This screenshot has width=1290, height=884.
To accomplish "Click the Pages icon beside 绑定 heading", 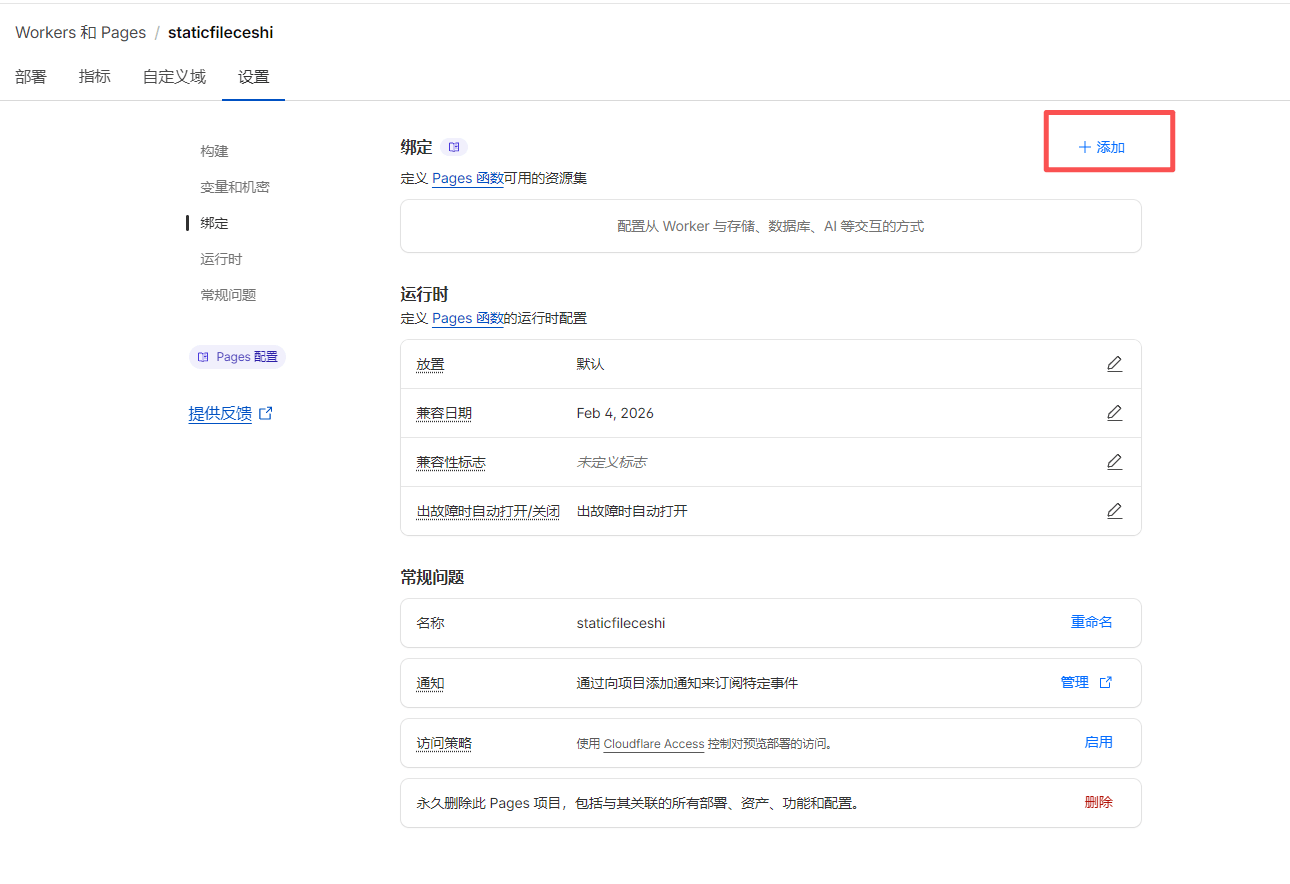I will [455, 146].
